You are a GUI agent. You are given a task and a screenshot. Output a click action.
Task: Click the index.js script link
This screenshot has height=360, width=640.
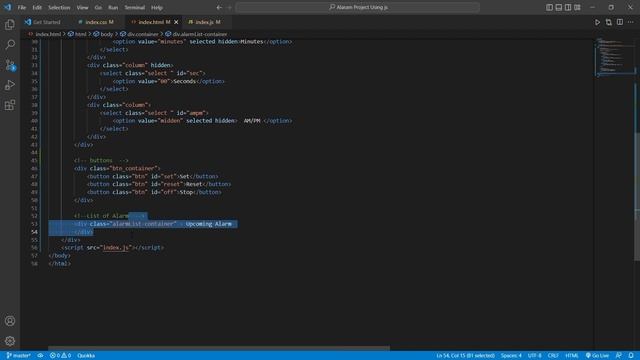click(116, 248)
